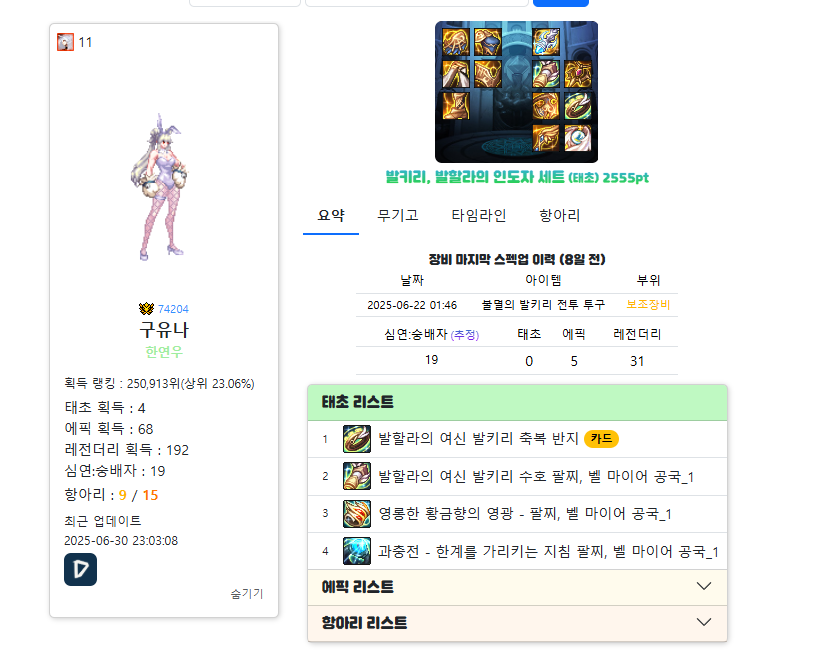Click the 과충전 blue lightning item icon
Viewport: 814px width, 653px height.
(x=357, y=551)
